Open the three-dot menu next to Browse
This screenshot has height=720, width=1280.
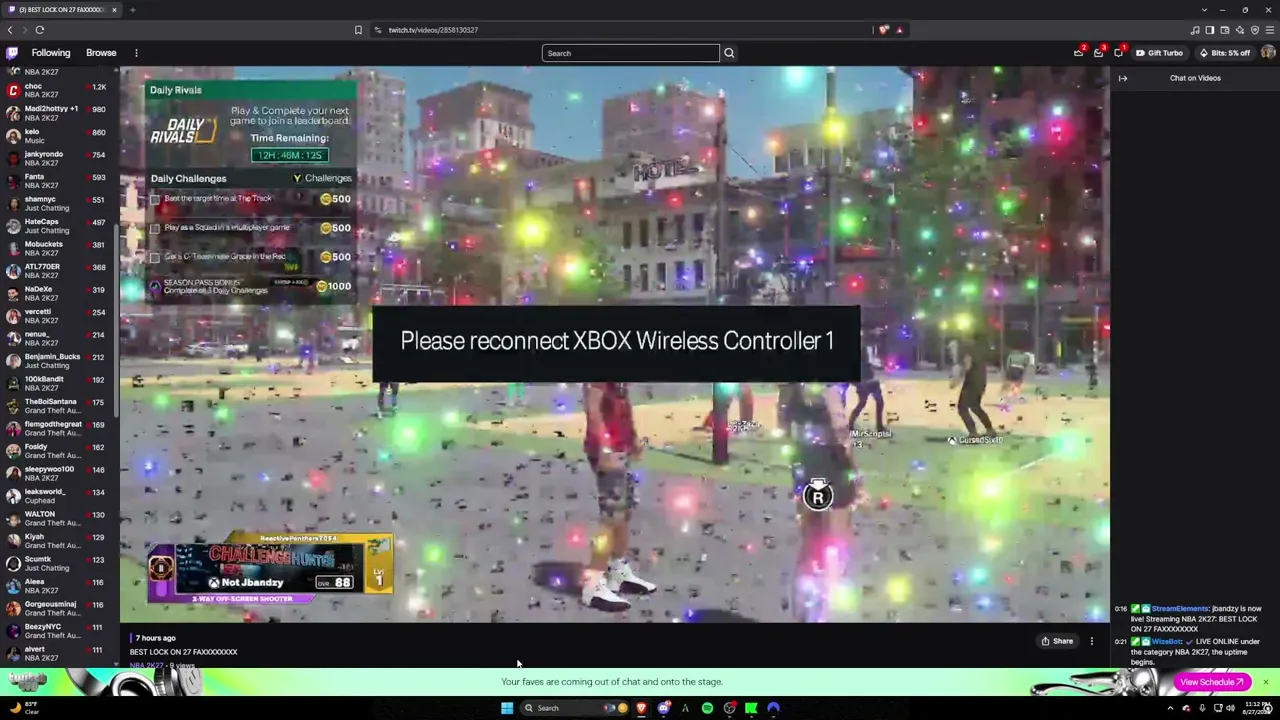point(136,53)
